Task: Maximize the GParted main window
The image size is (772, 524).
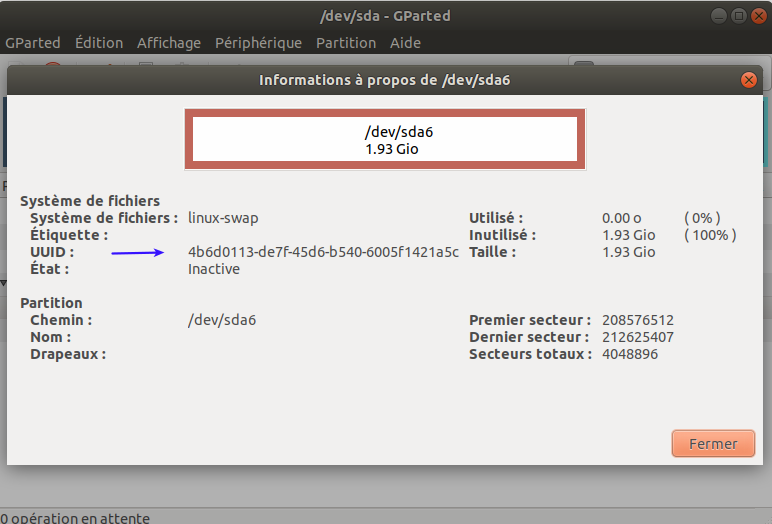Action: (x=738, y=15)
